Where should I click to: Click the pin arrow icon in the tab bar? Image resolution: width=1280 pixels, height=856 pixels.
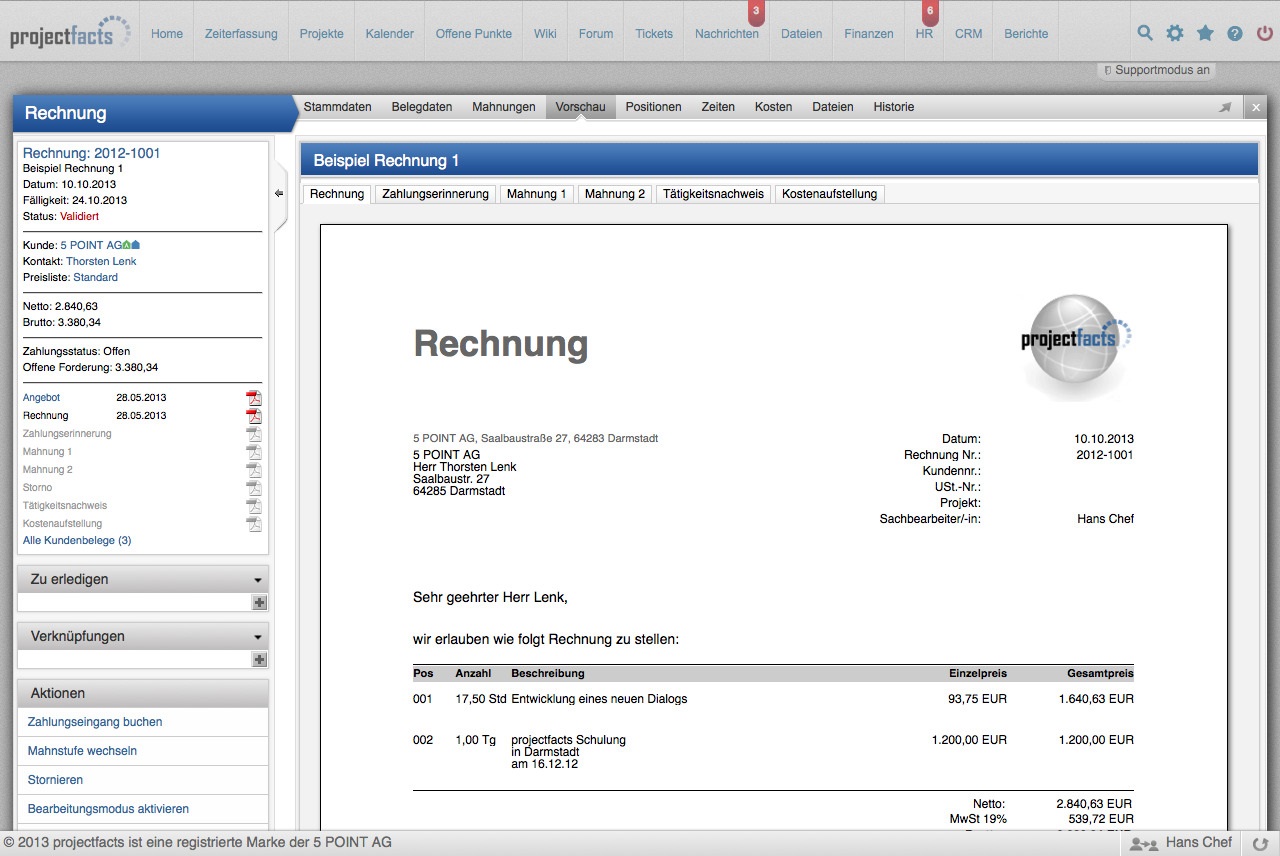[1226, 107]
